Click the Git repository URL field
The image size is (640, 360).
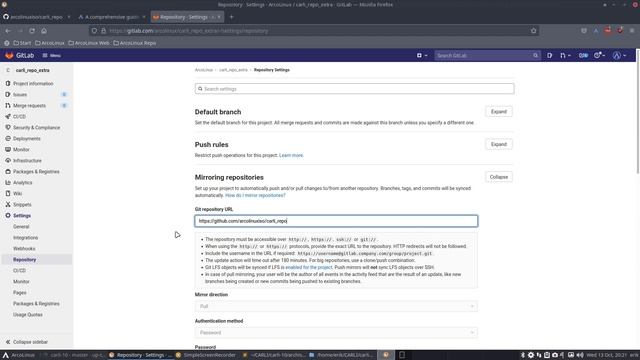(336, 221)
